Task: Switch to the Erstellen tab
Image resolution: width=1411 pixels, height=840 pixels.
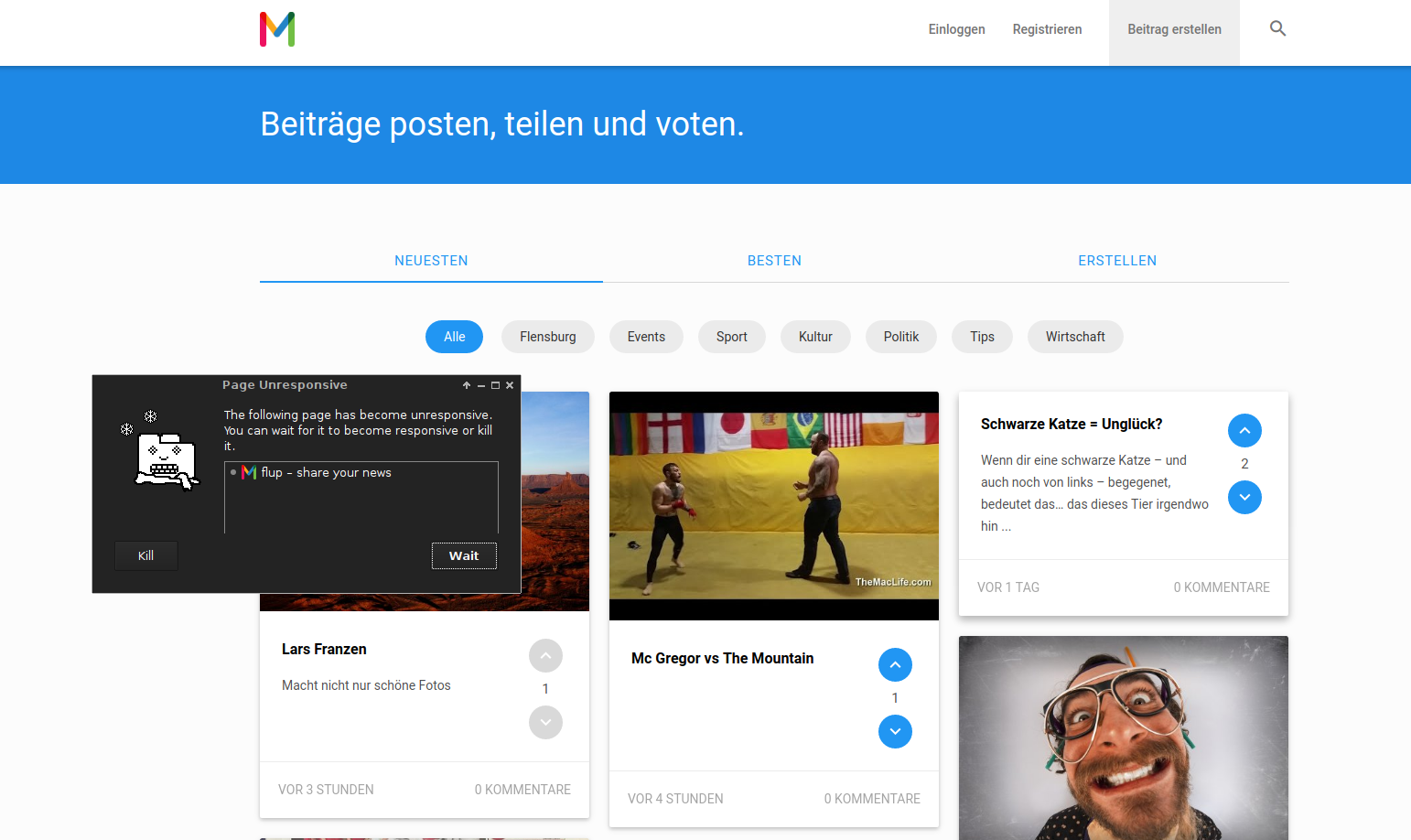Action: point(1116,261)
